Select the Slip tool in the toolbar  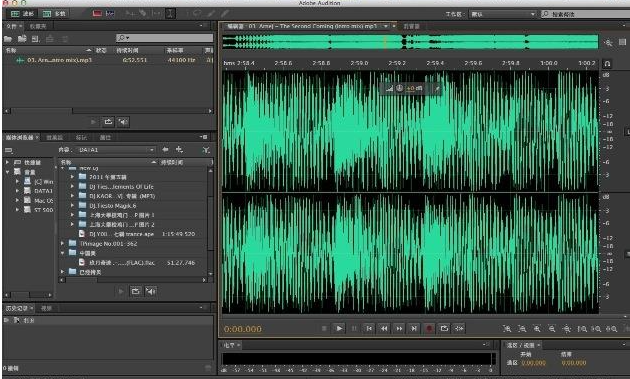pos(156,14)
